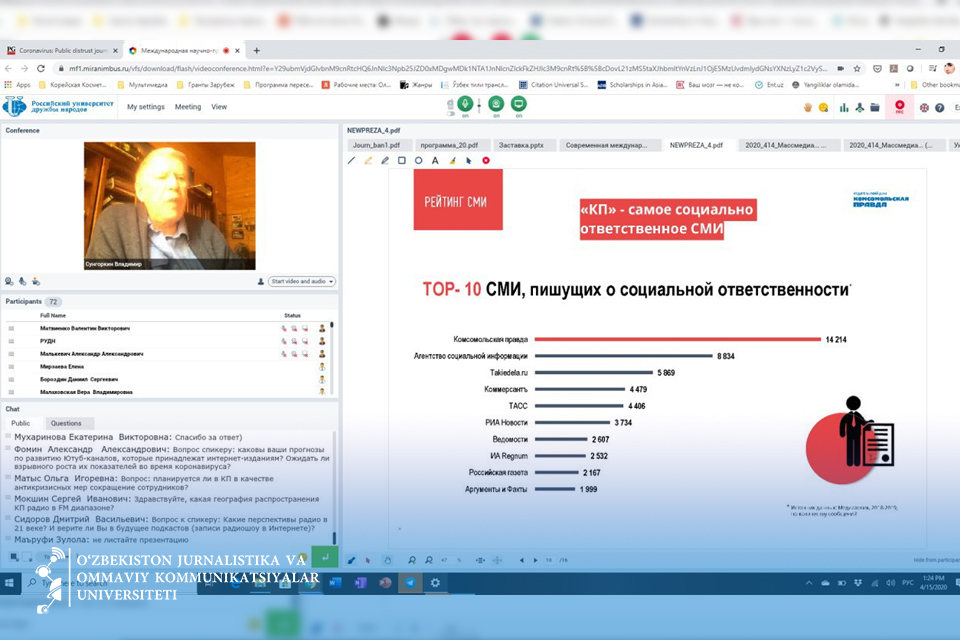This screenshot has height=640, width=960.
Task: Open the Meeting menu
Action: click(x=188, y=107)
